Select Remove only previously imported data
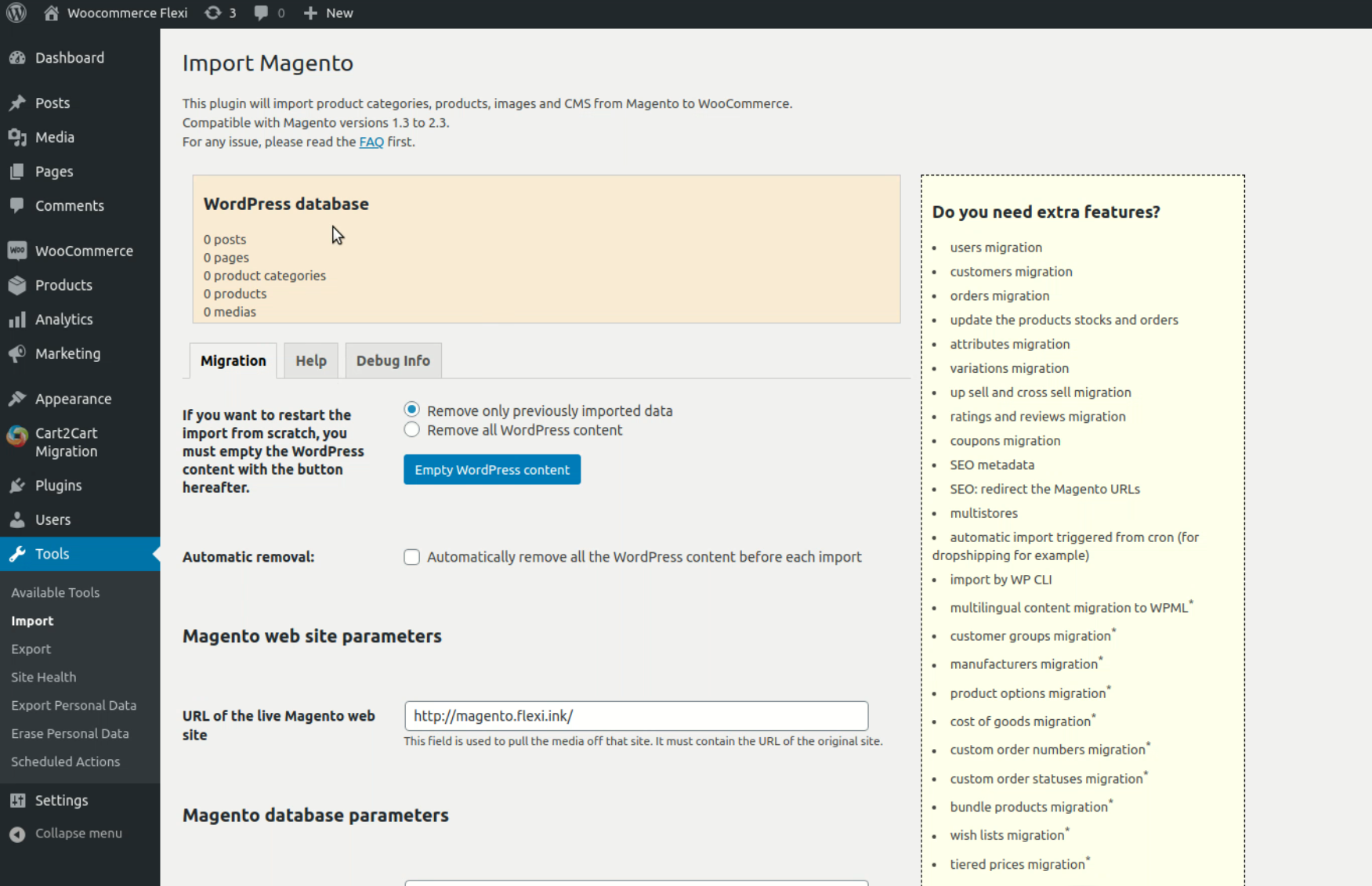This screenshot has width=1372, height=886. (411, 410)
